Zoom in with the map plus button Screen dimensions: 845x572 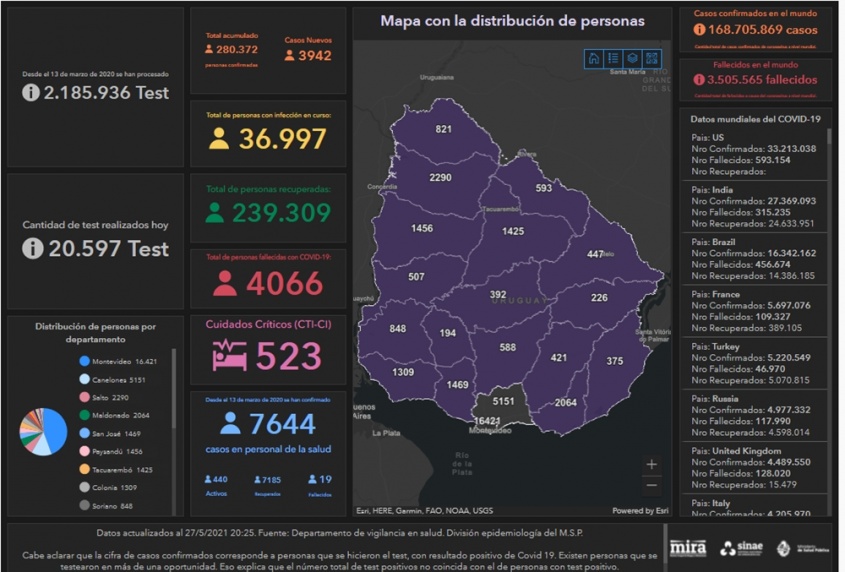click(652, 465)
